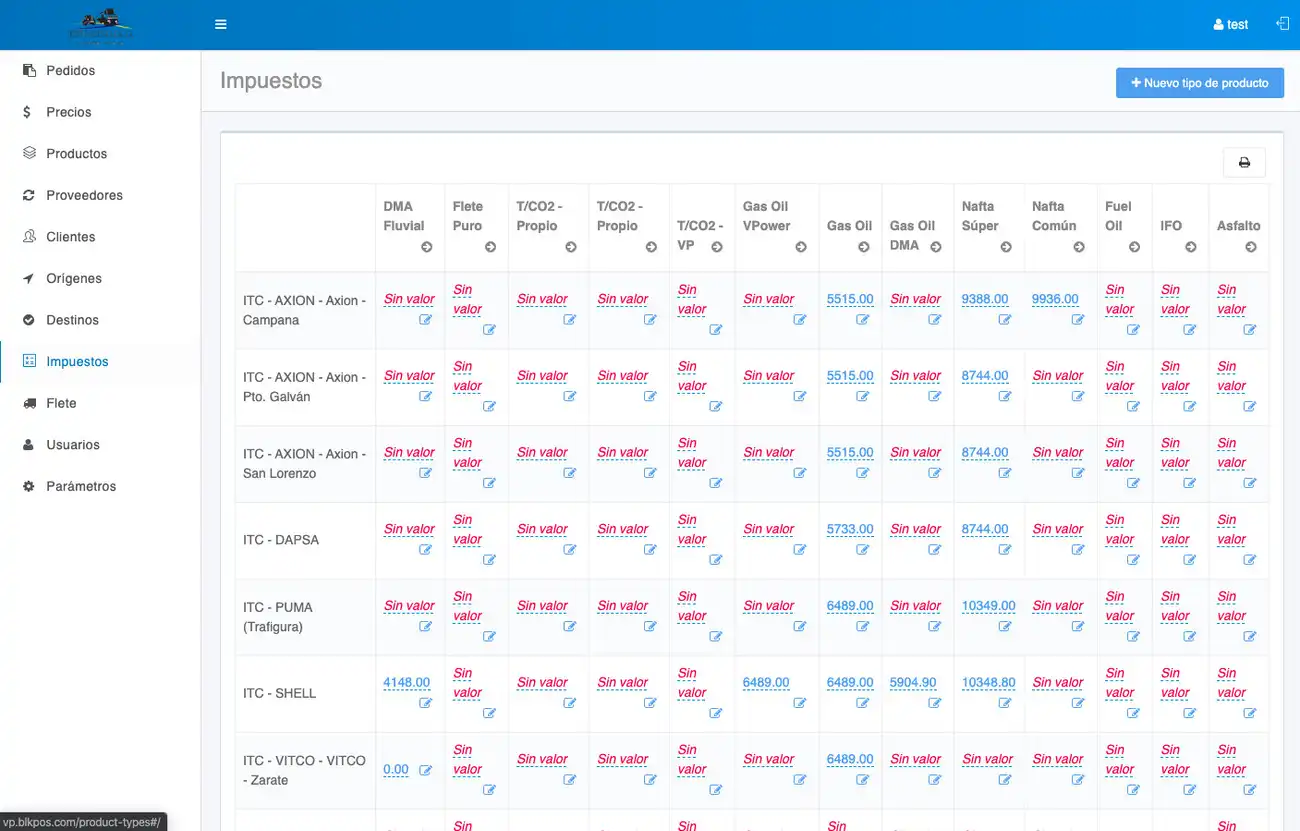Edit Gas Oil icon in San Lorenzo row
Screen dimensions: 1300x831
pos(863,473)
